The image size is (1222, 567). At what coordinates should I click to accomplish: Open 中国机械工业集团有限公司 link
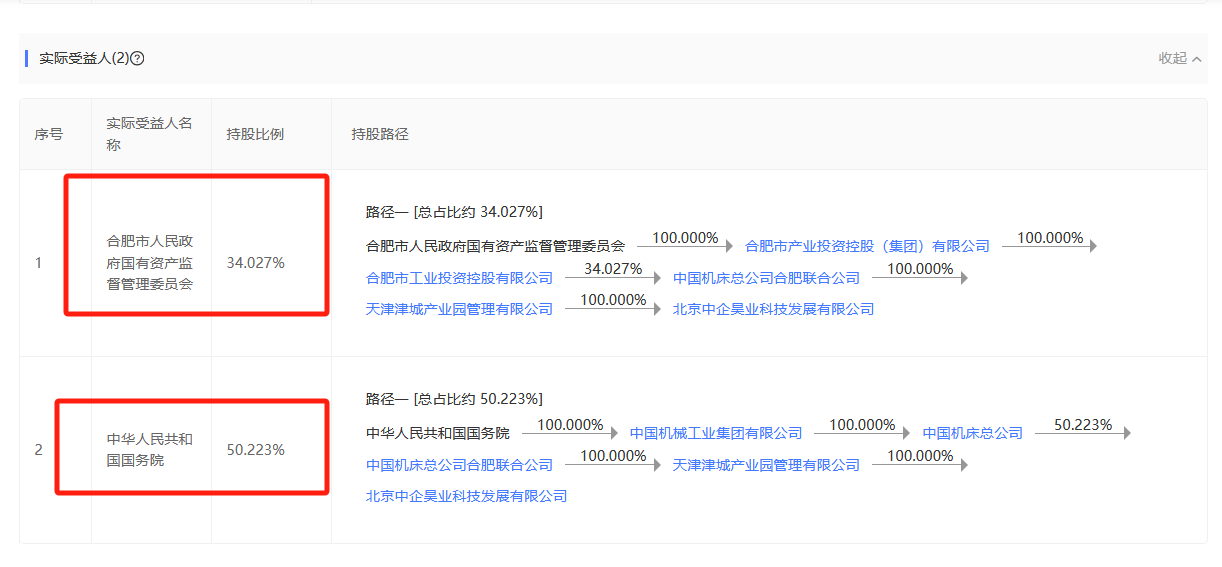tap(716, 433)
